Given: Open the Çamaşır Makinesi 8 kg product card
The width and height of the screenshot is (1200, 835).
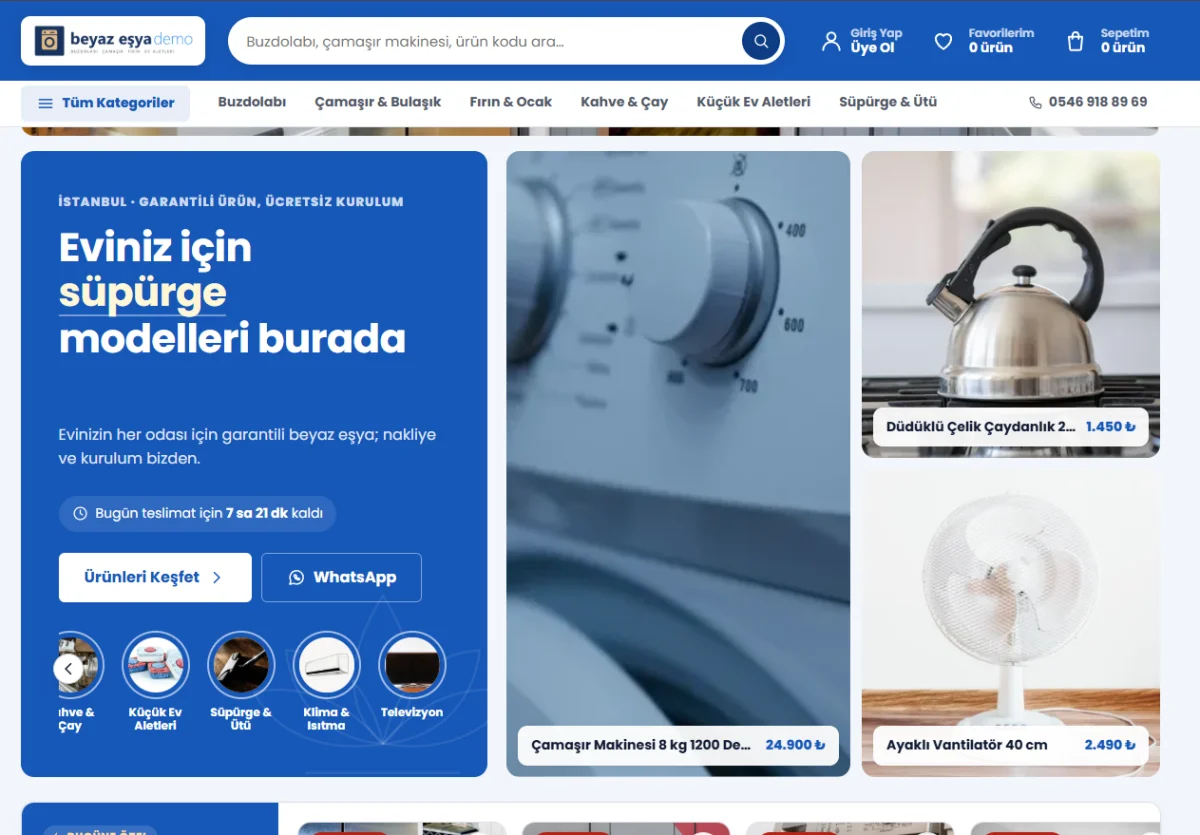Looking at the screenshot, I should (x=678, y=464).
